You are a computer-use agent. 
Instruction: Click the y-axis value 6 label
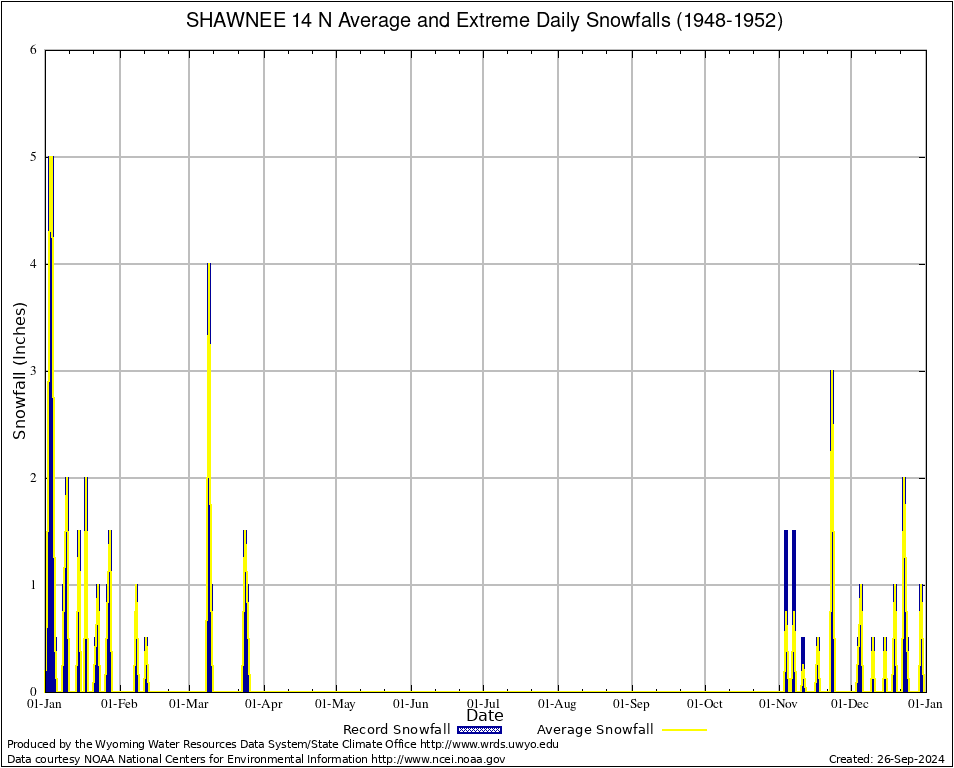click(33, 50)
